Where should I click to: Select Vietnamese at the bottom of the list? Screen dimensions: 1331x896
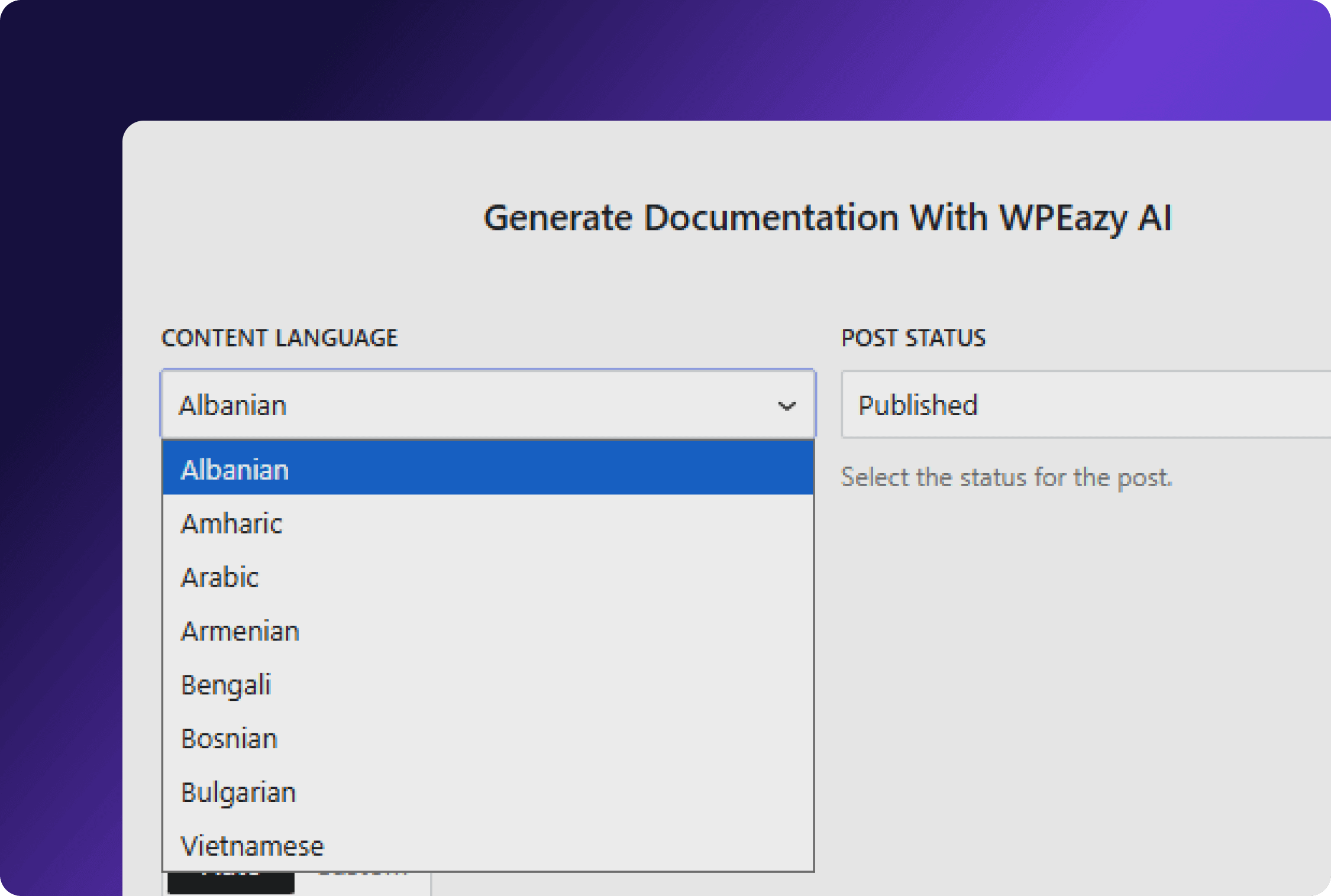[x=487, y=846]
